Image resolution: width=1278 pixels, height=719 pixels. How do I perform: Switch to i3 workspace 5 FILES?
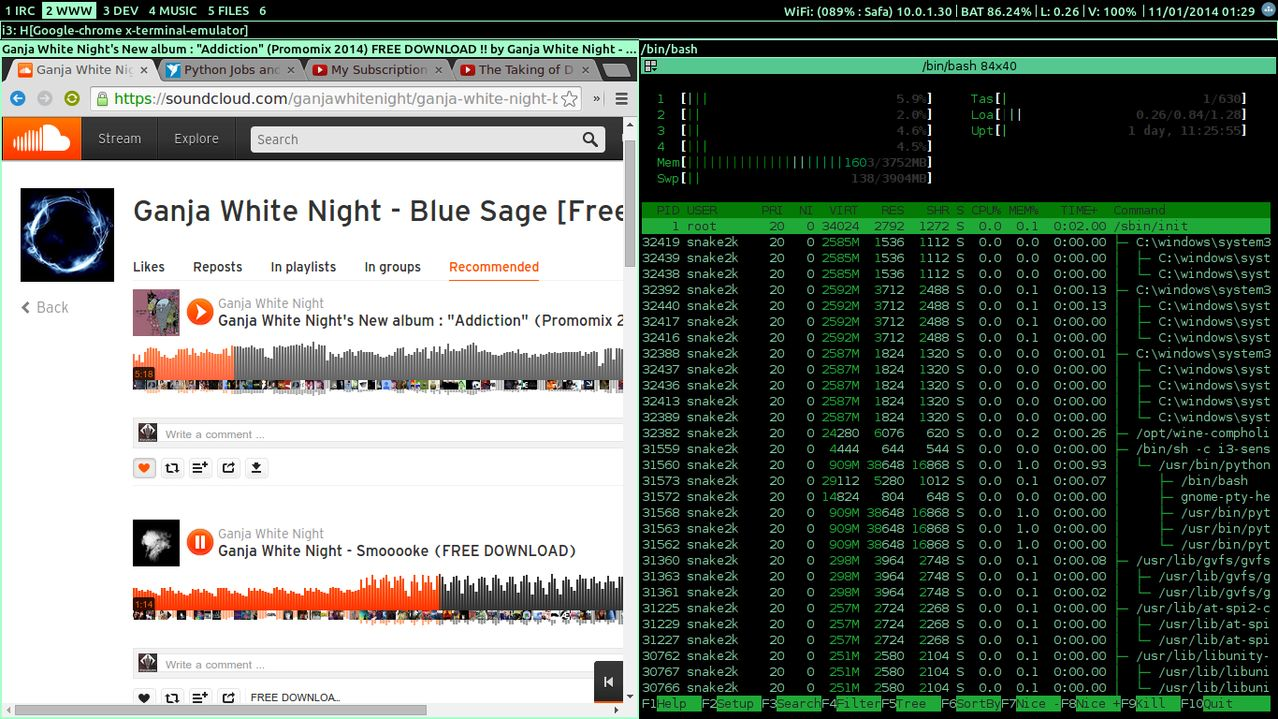tap(229, 10)
